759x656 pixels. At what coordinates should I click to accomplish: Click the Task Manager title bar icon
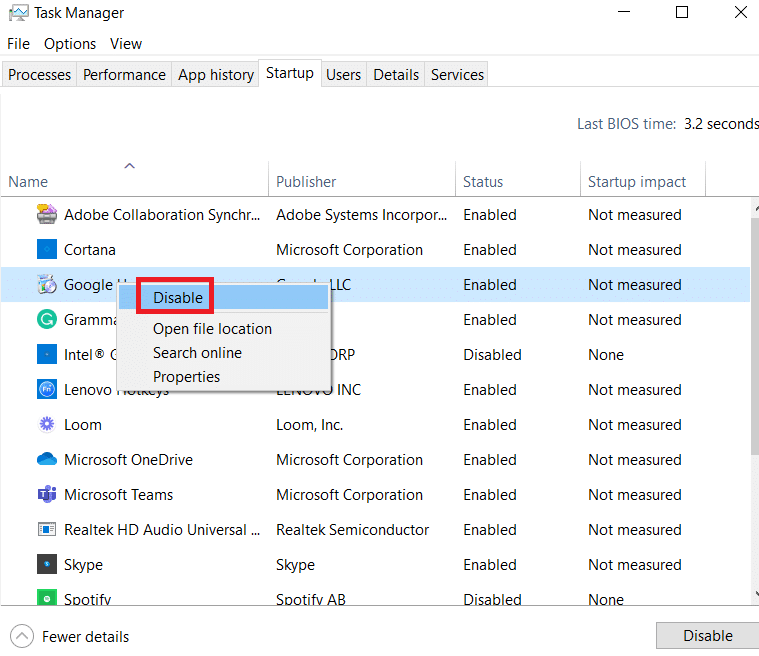click(x=18, y=13)
